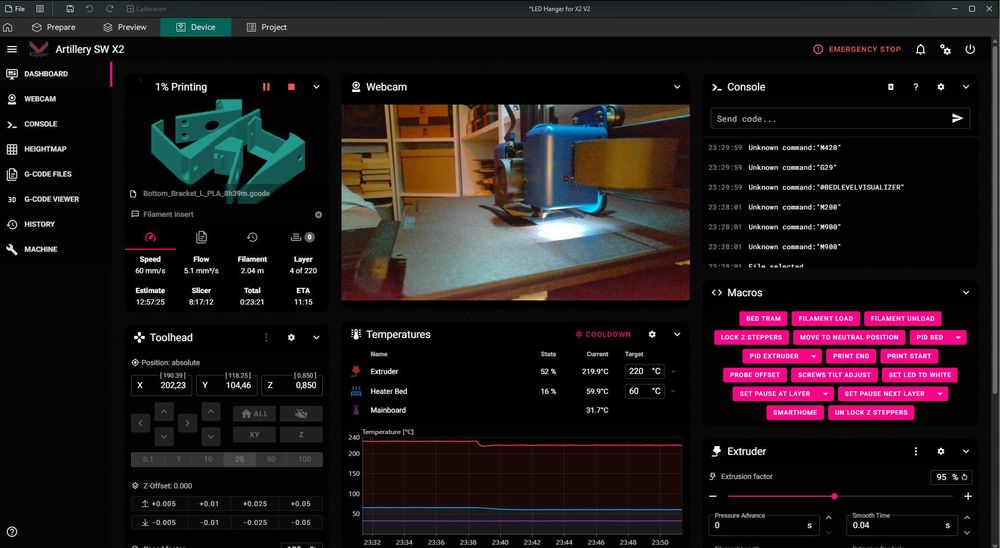The image size is (1000, 548).
Task: Toggle the motors off icon button
Action: [x=301, y=413]
